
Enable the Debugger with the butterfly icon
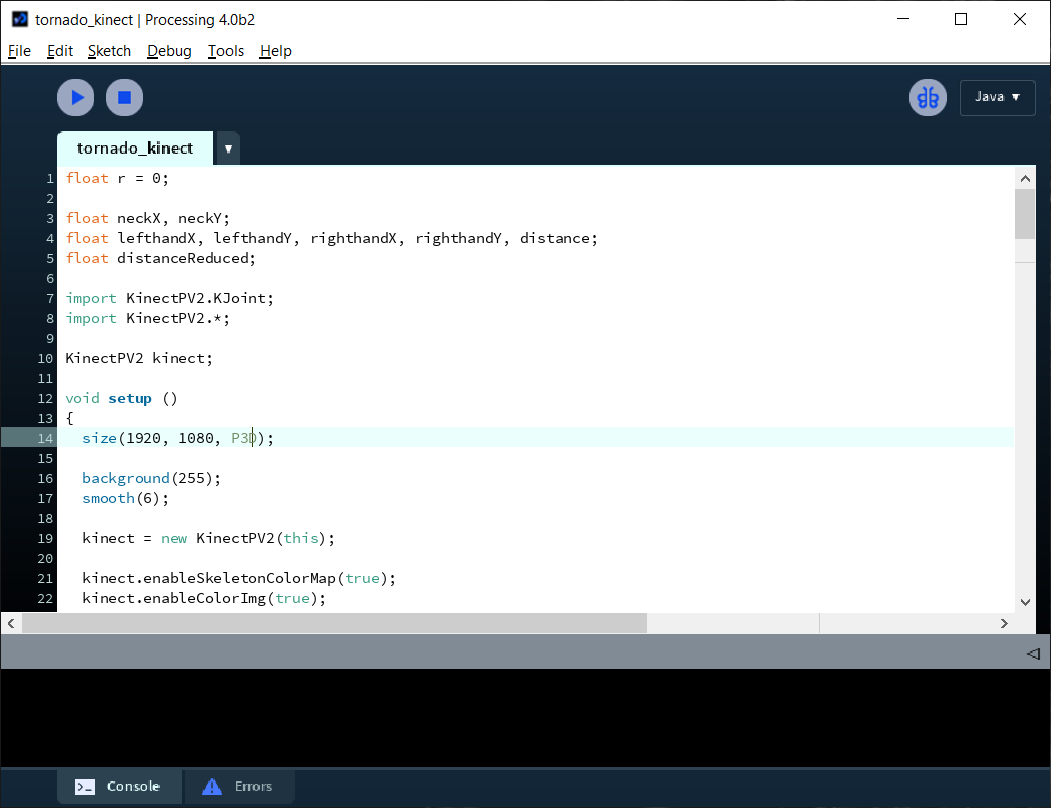tap(927, 97)
